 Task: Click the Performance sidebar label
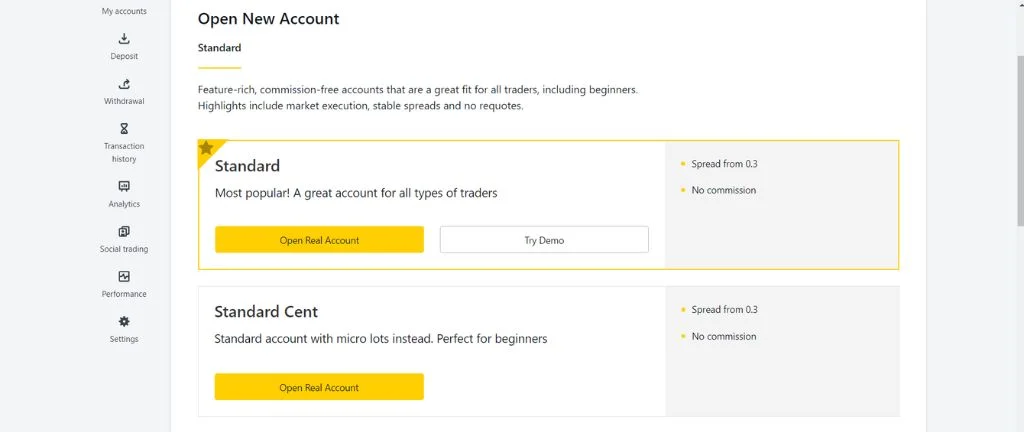(x=124, y=294)
